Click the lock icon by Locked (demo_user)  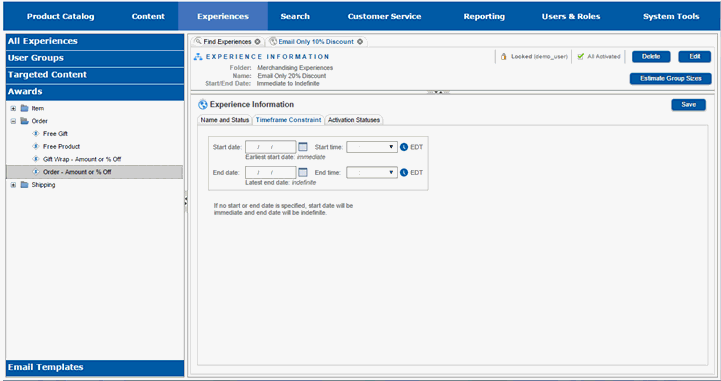click(504, 57)
